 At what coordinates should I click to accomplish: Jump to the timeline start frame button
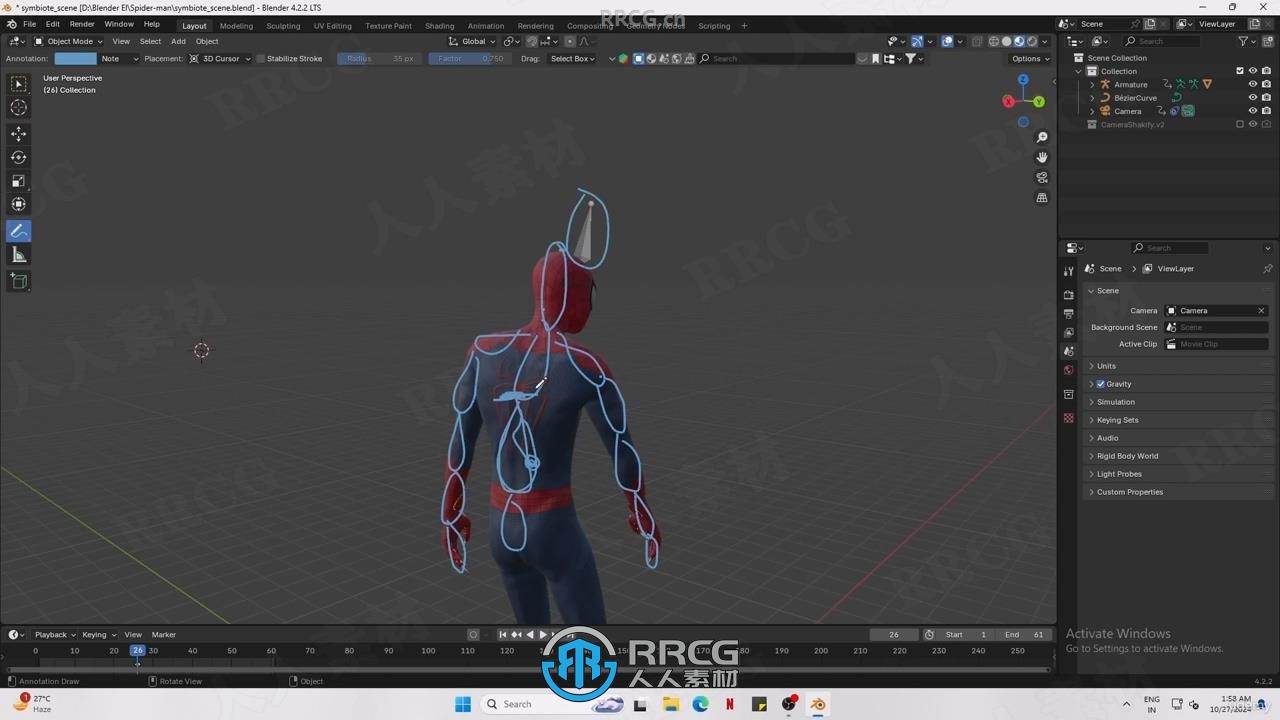(503, 635)
